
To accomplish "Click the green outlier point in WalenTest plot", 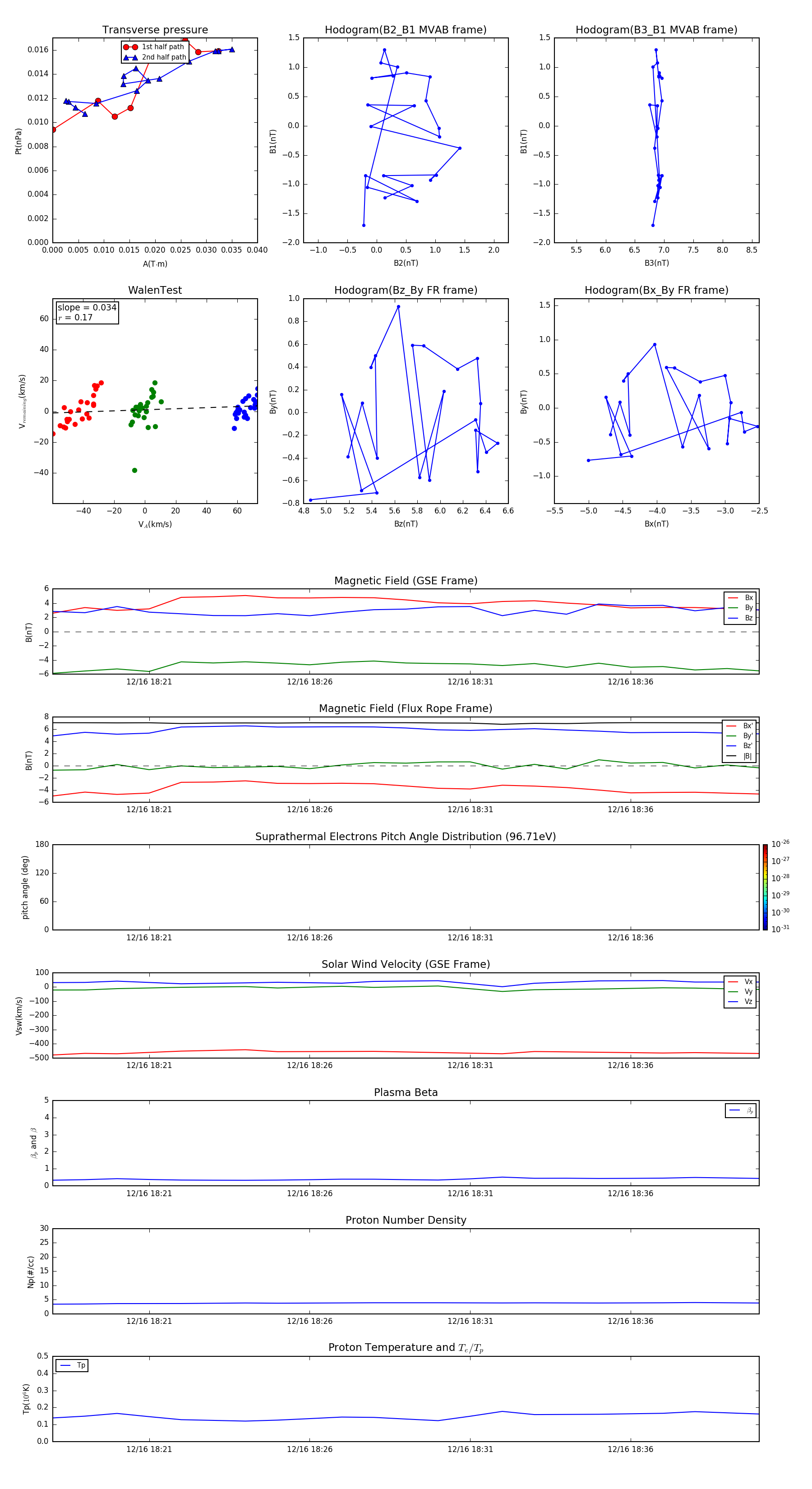I will point(135,471).
